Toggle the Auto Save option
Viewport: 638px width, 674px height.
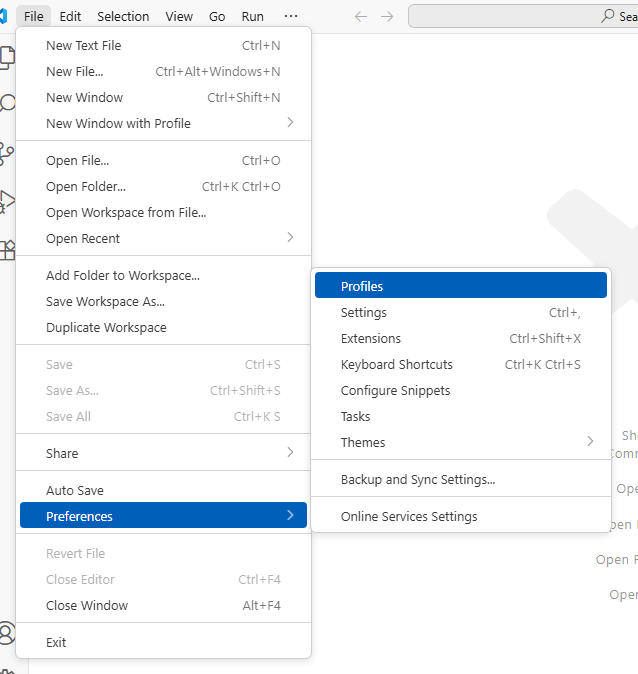[x=75, y=490]
